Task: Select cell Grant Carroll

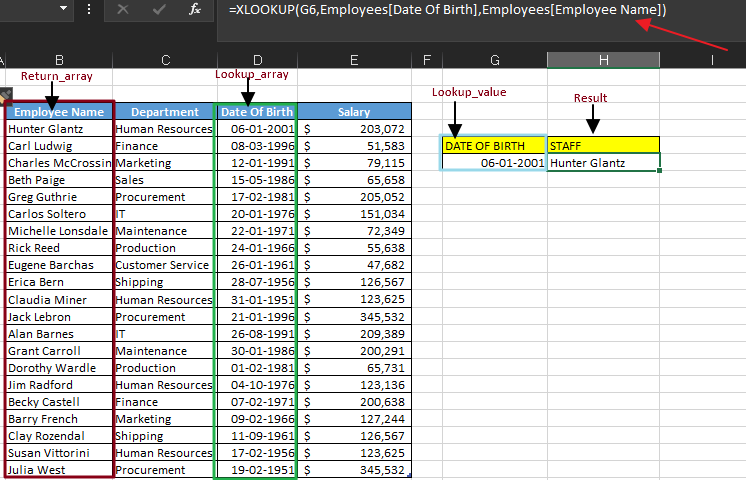Action: (x=59, y=351)
